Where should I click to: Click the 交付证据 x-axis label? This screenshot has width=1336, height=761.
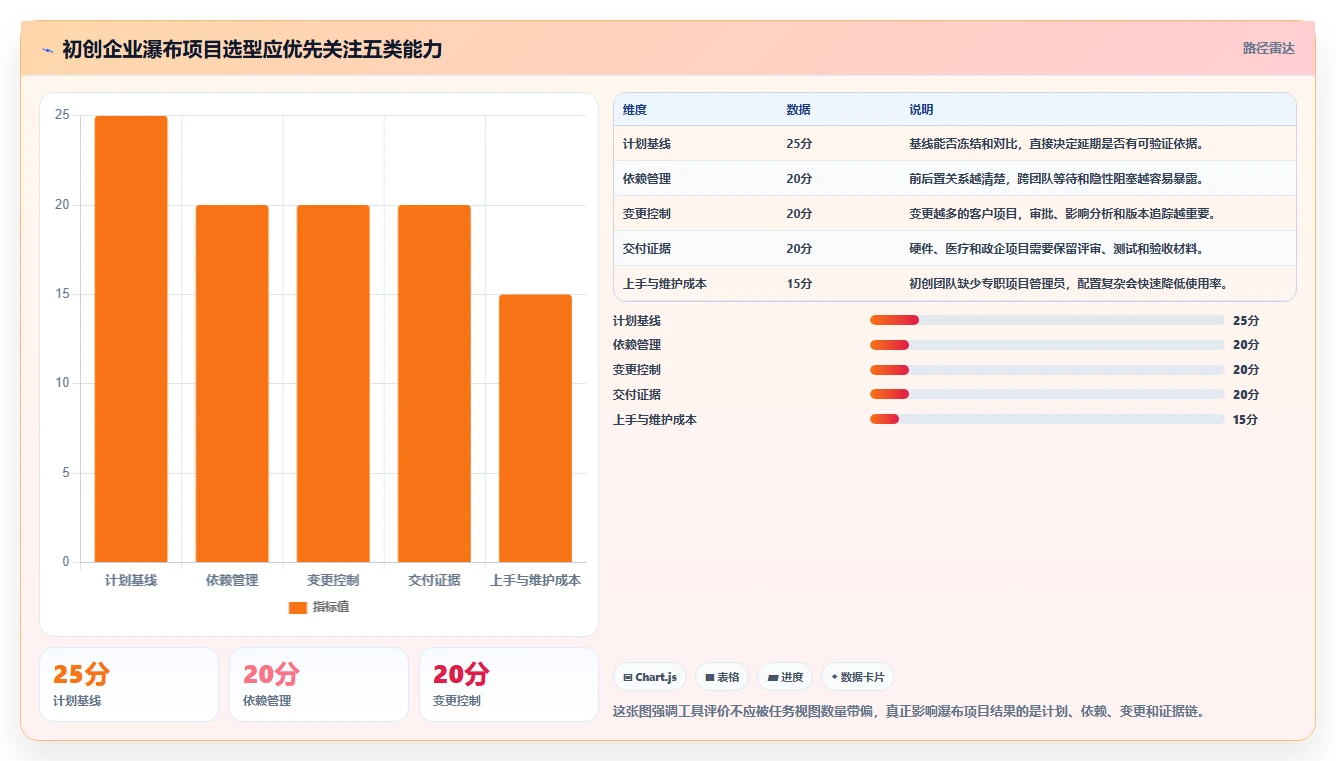(x=434, y=580)
